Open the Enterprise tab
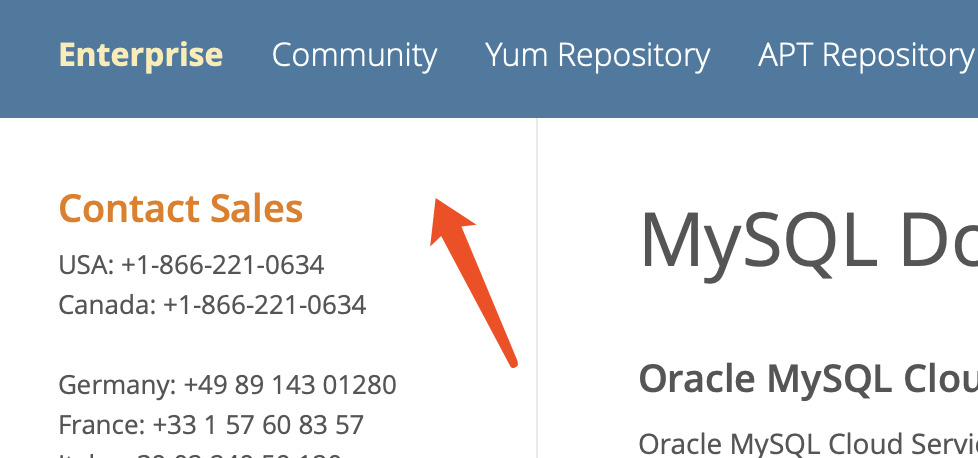 (x=140, y=54)
